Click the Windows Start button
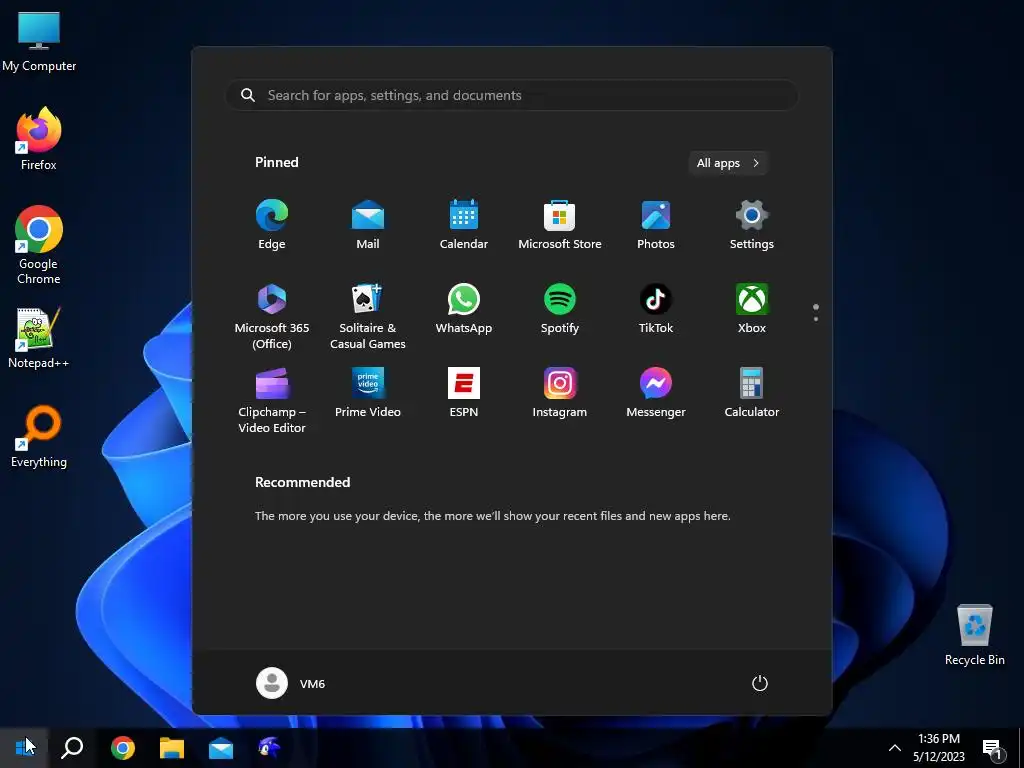Image resolution: width=1024 pixels, height=768 pixels. coord(24,747)
